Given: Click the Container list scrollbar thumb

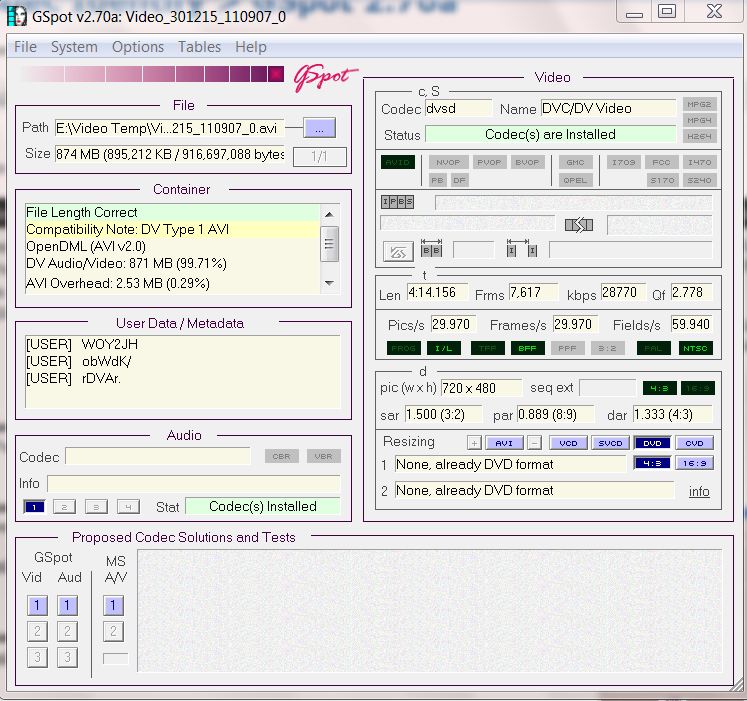Looking at the screenshot, I should (x=329, y=244).
